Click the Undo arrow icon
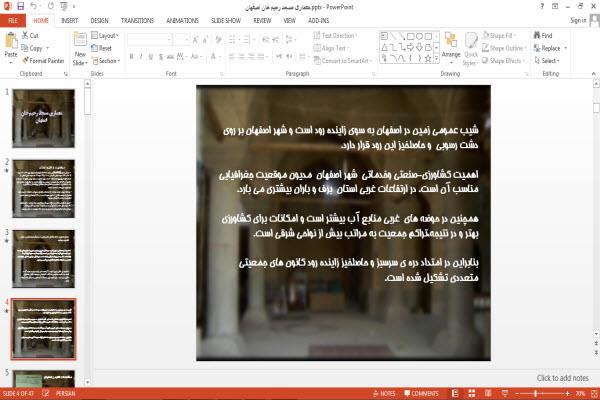The image size is (600, 400). point(34,6)
